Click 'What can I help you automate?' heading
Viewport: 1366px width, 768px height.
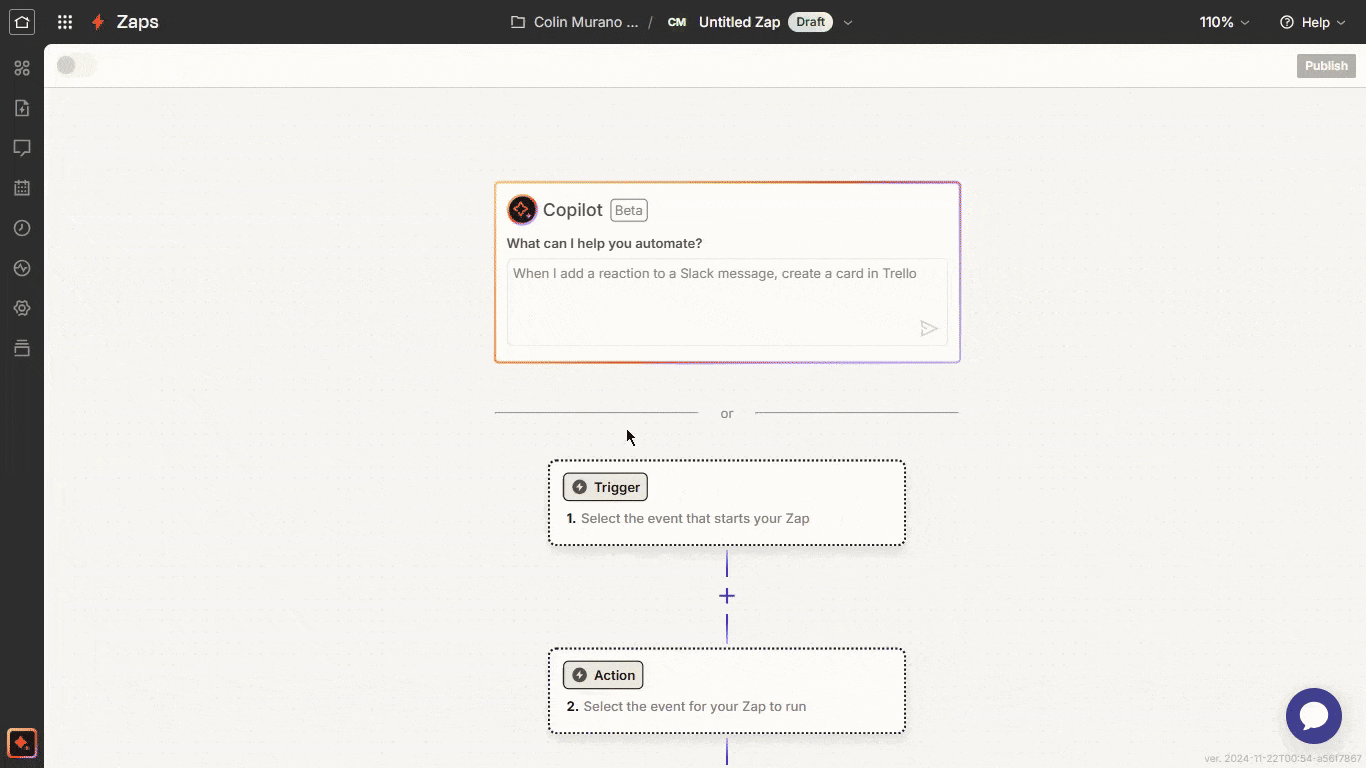[604, 244]
